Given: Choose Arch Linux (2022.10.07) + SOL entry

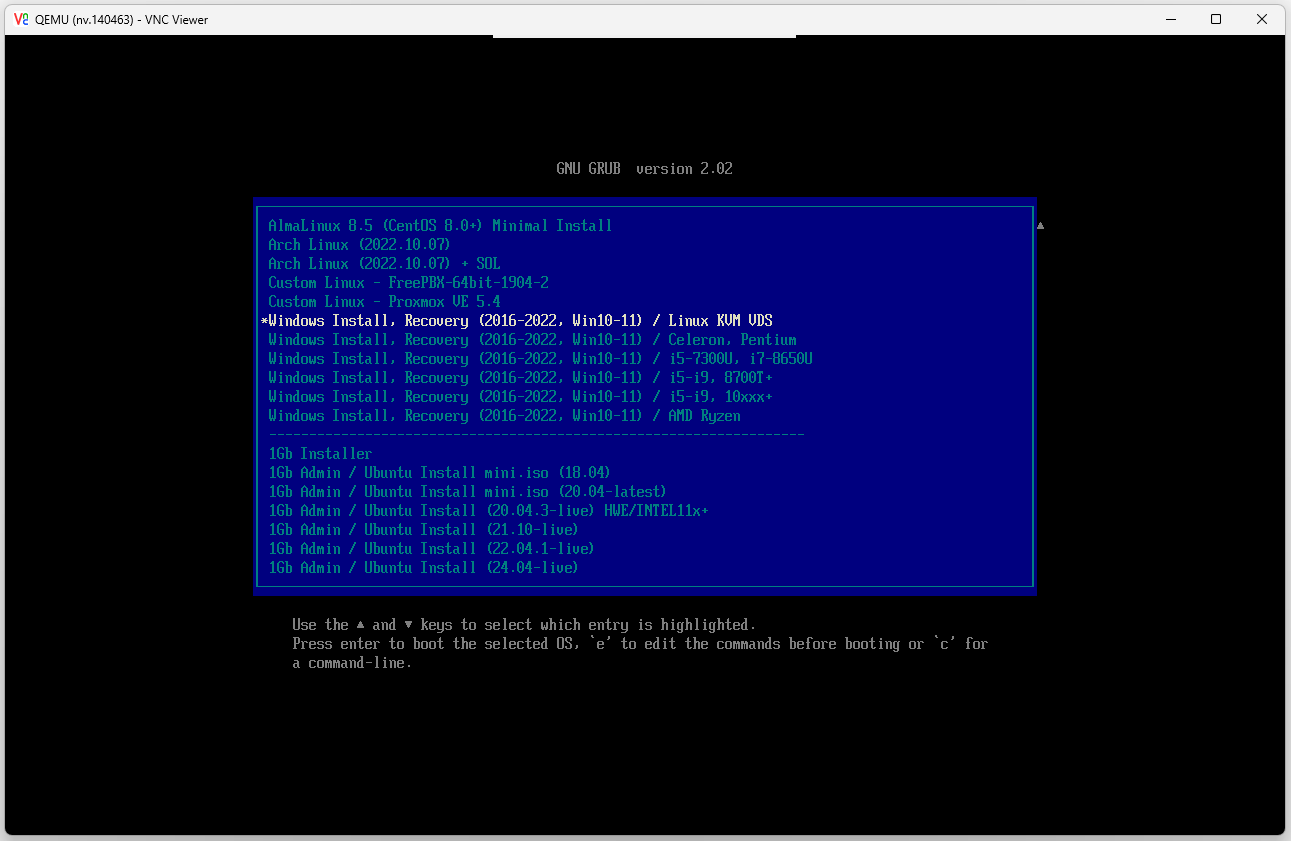Looking at the screenshot, I should [x=384, y=264].
